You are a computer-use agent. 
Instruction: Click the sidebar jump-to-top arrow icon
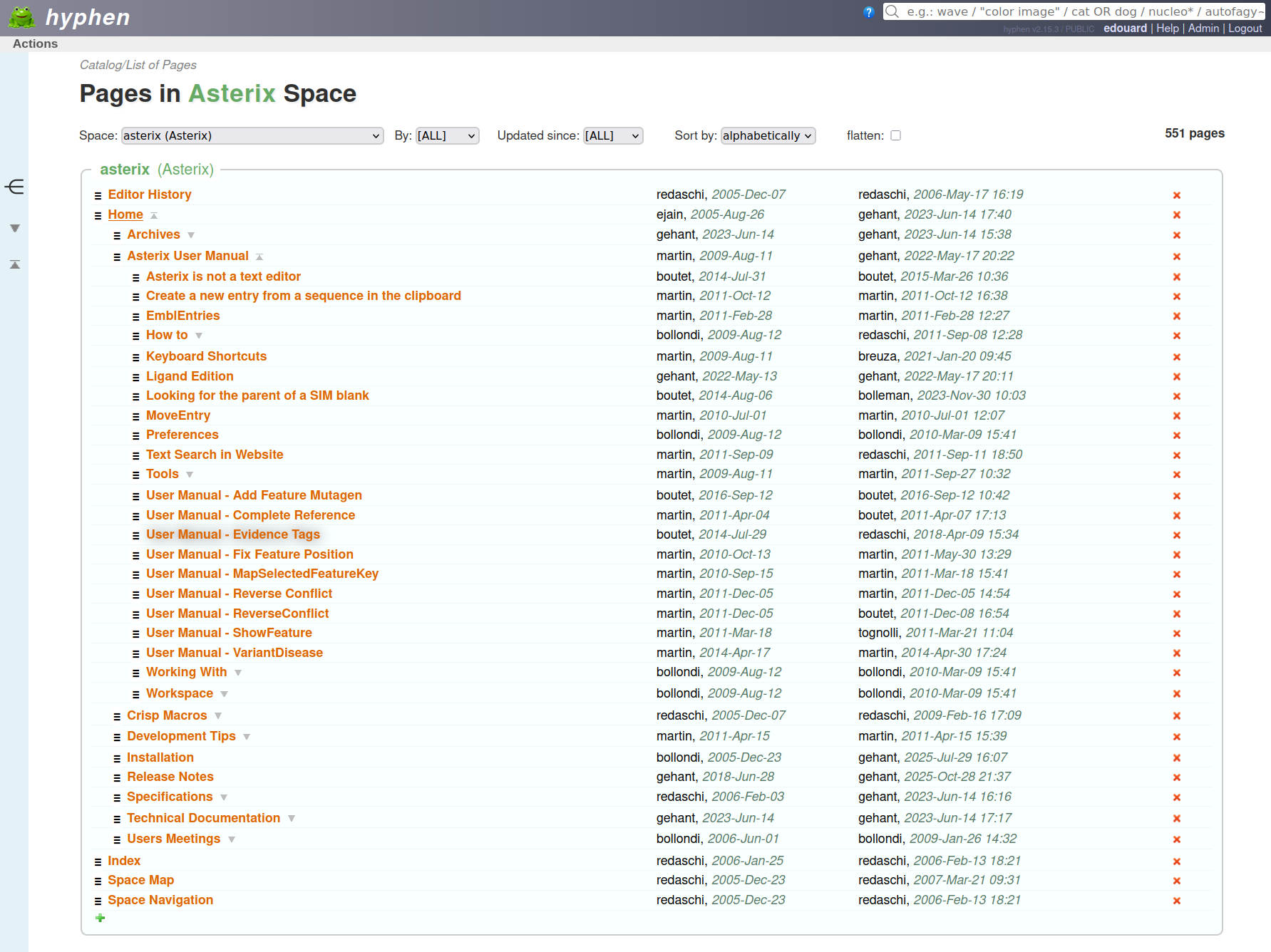[14, 264]
